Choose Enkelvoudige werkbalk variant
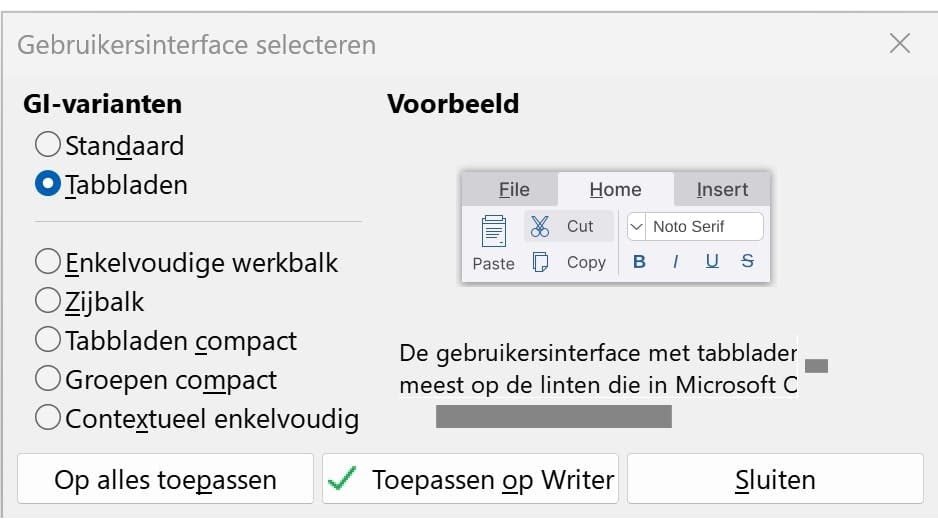Screen dimensions: 938x528 pyautogui.click(x=48, y=262)
